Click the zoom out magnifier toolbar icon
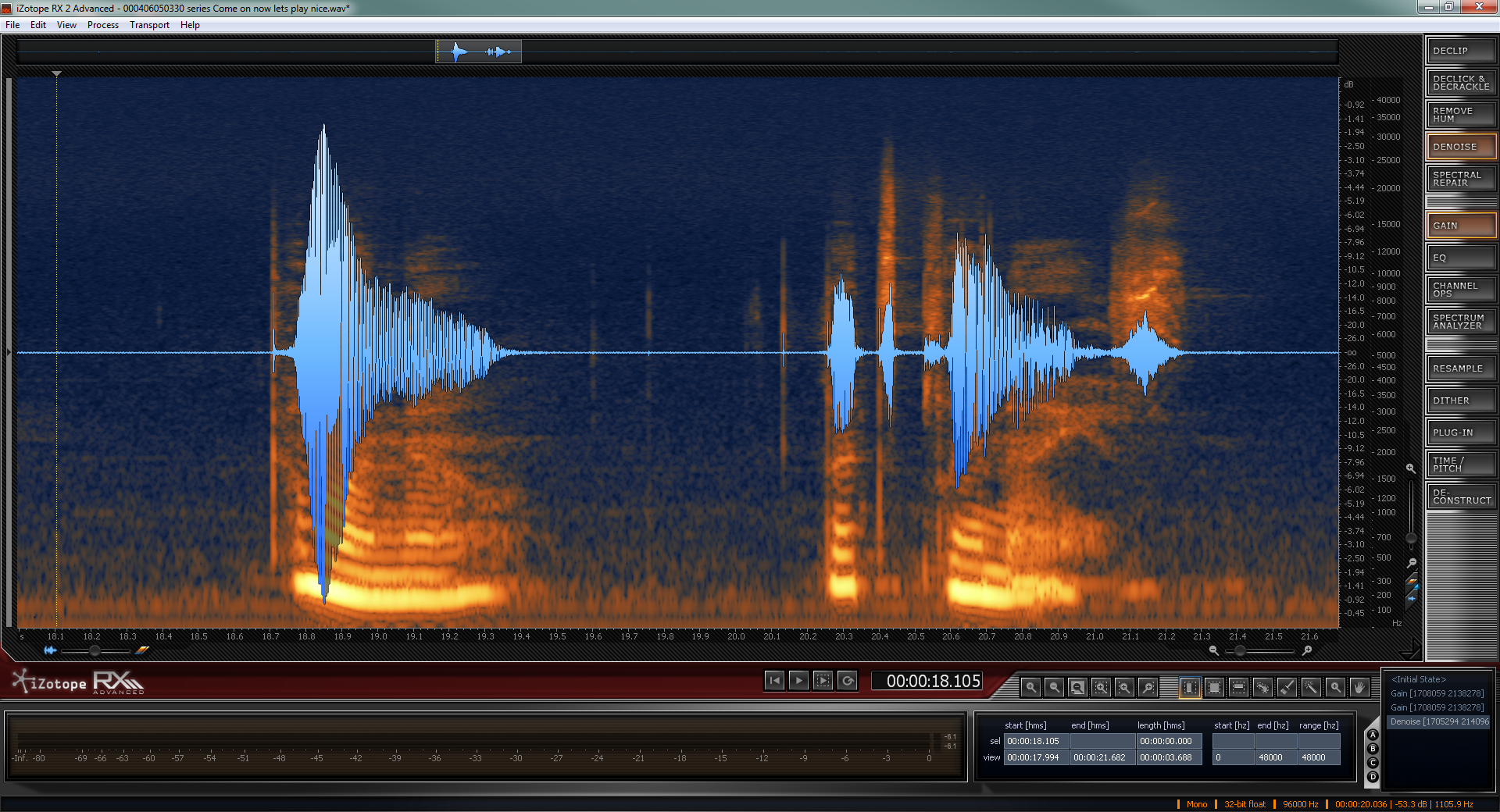 point(1055,687)
